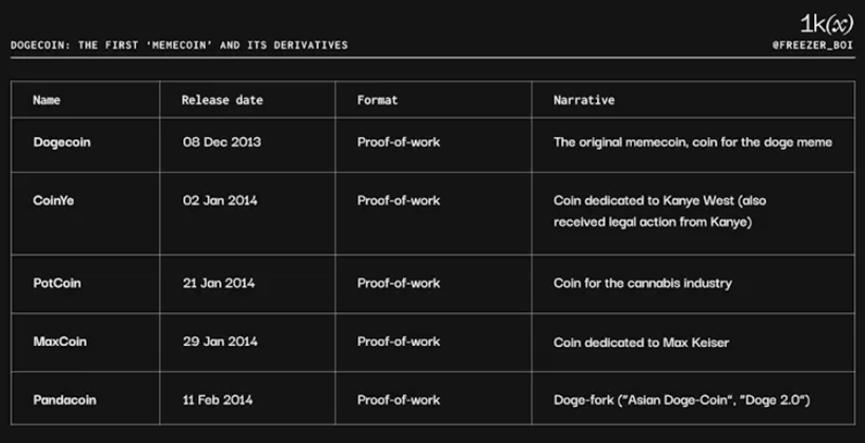Click the 11 Feb 2014 release date

217,400
